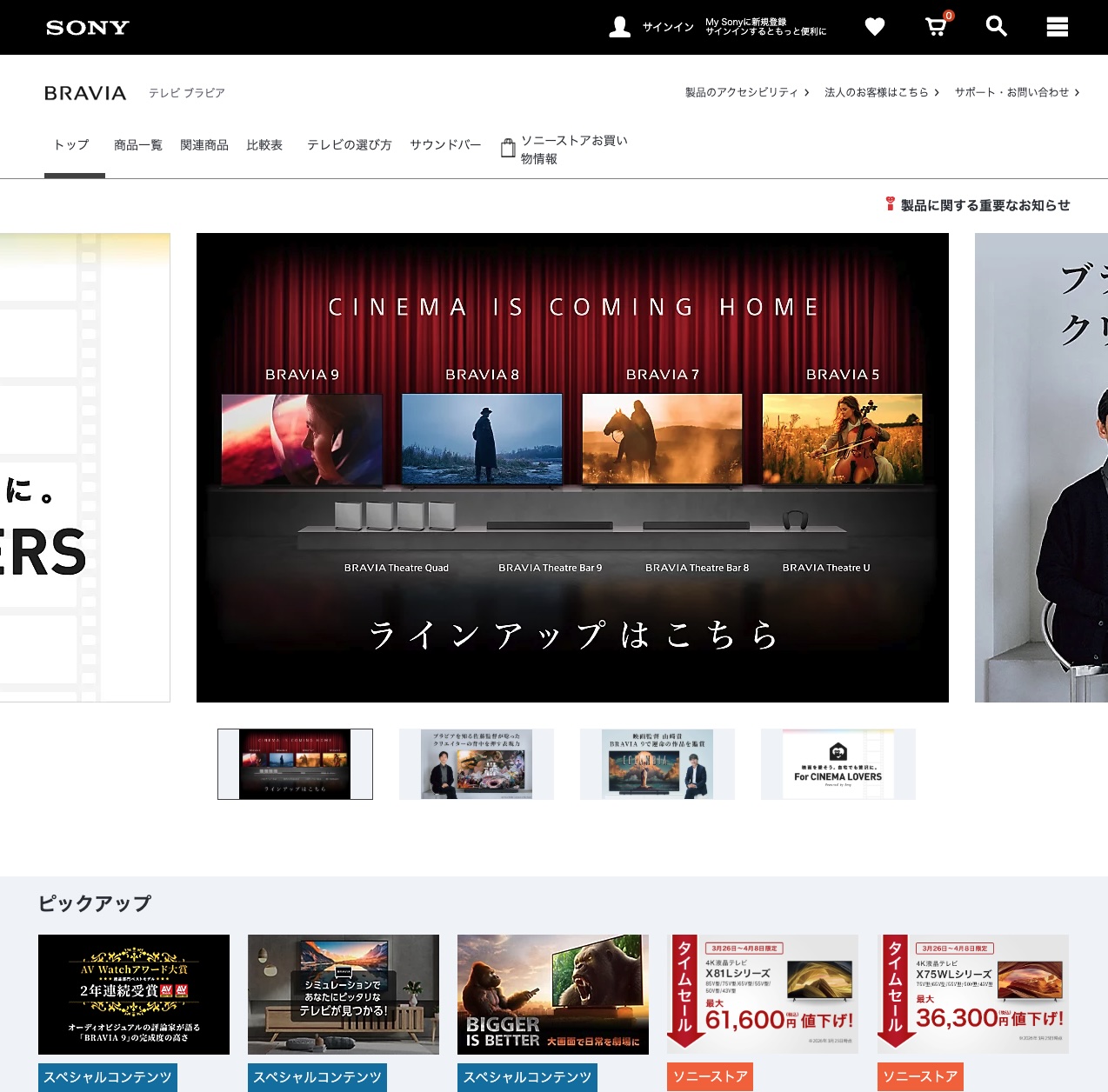The height and width of the screenshot is (1092, 1108).
Task: Click the search magnifier icon
Action: (x=996, y=27)
